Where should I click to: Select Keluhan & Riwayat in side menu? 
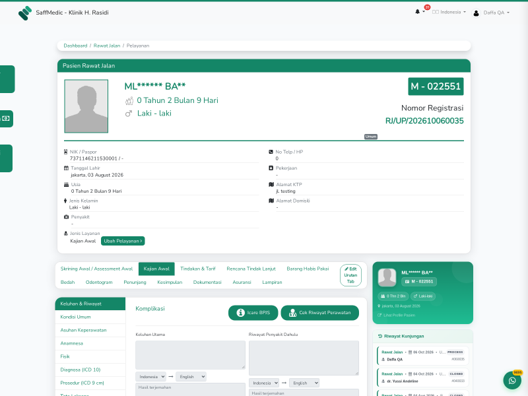[90, 304]
